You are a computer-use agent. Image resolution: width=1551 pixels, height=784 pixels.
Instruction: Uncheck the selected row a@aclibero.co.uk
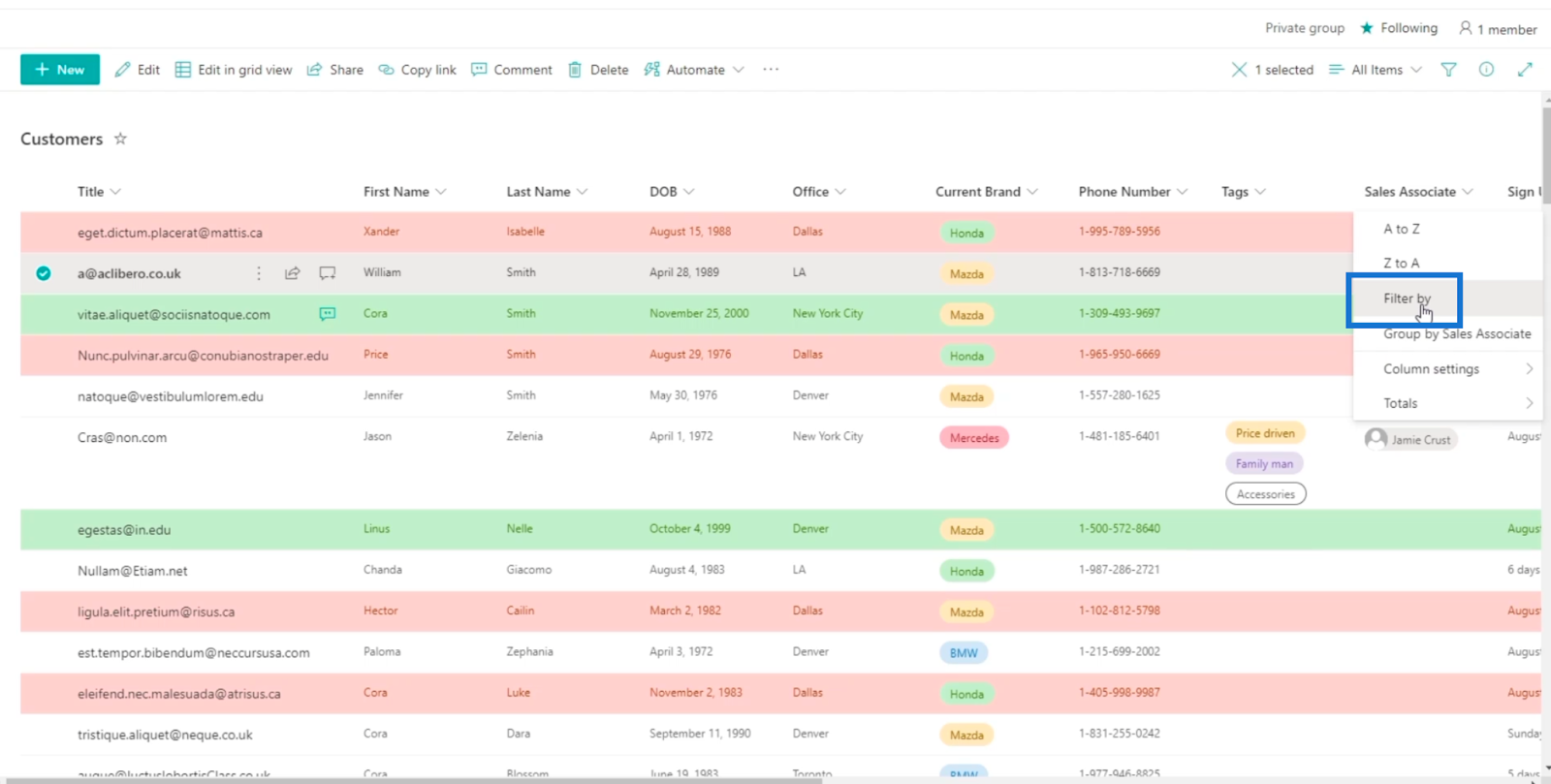coord(44,273)
